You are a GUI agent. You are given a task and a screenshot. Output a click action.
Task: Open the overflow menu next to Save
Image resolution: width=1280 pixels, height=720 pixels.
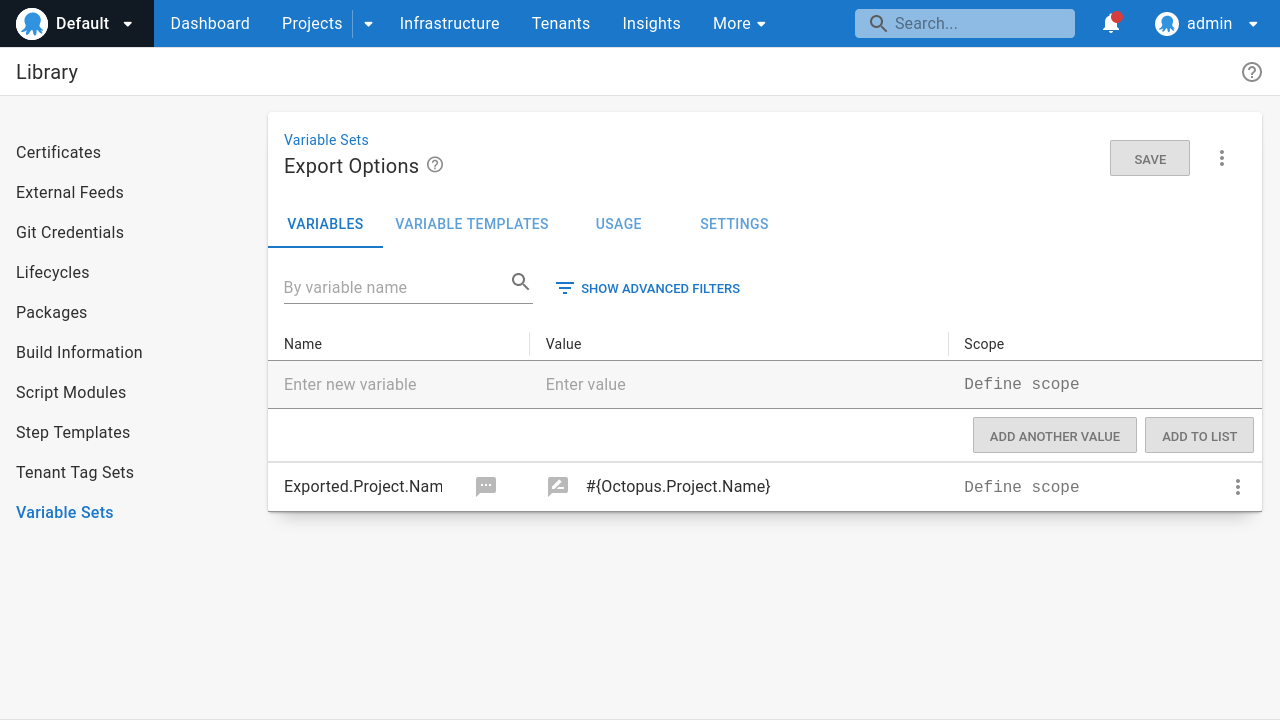tap(1221, 158)
